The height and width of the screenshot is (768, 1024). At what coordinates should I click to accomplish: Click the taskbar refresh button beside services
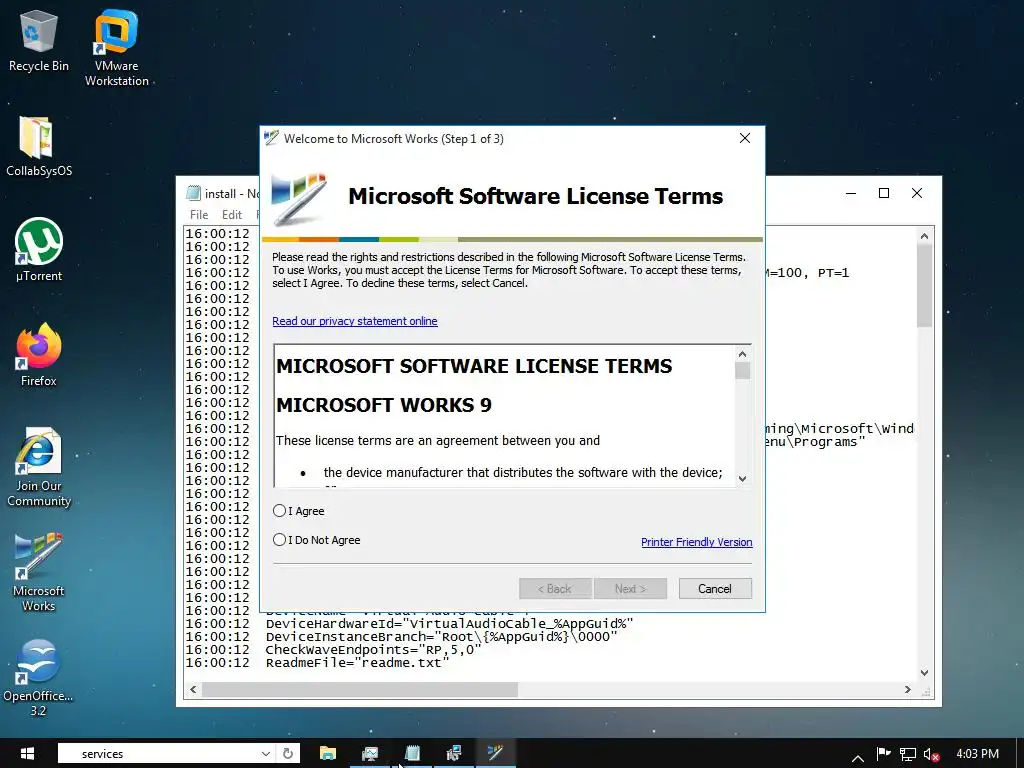point(287,754)
